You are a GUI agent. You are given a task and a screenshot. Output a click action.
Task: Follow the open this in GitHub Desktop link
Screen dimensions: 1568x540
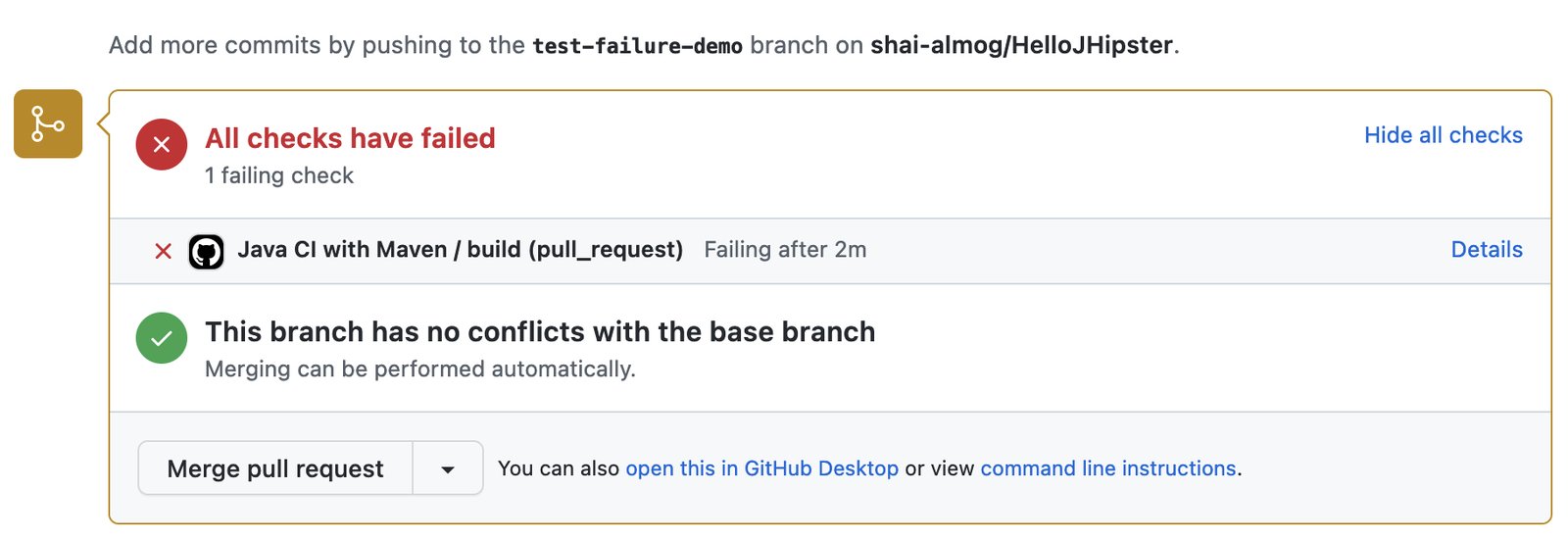761,468
